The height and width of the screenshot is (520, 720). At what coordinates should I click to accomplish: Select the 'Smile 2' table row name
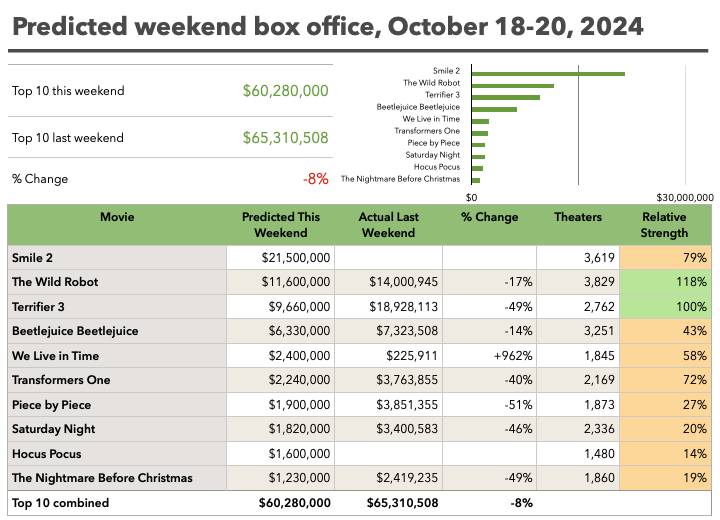click(x=32, y=258)
